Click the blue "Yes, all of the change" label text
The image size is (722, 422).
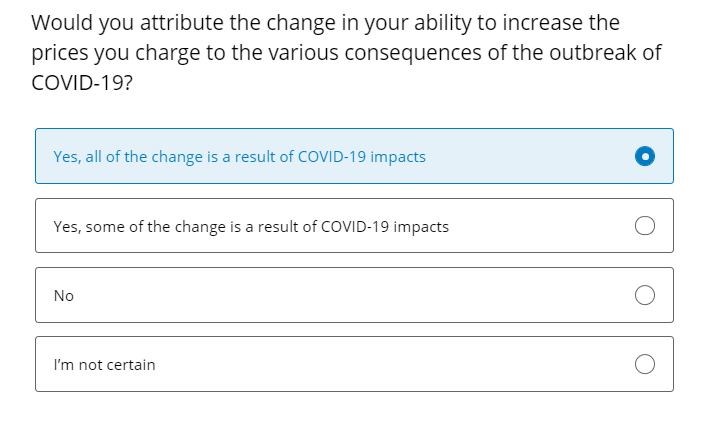(239, 157)
